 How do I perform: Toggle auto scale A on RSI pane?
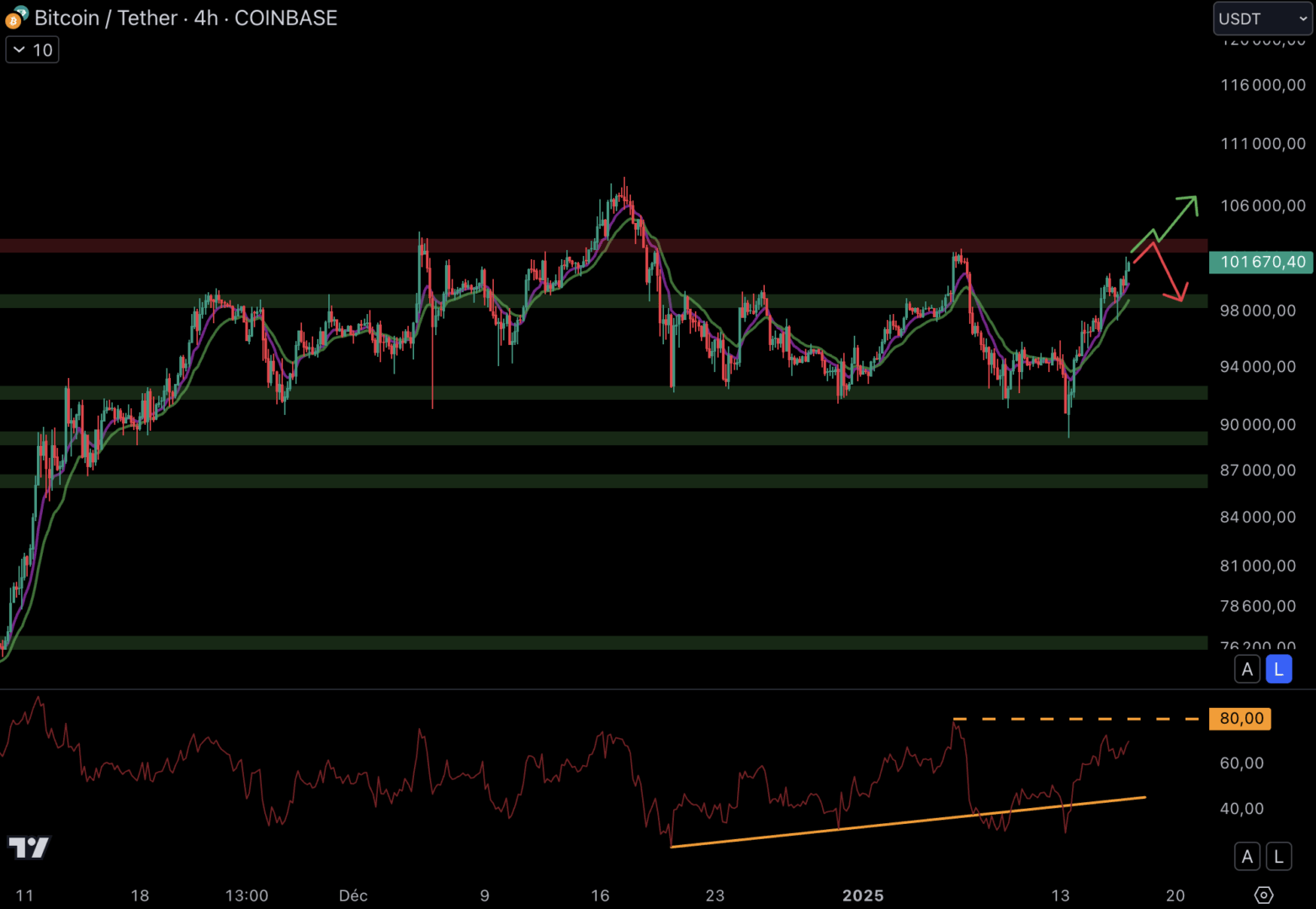pyautogui.click(x=1247, y=857)
